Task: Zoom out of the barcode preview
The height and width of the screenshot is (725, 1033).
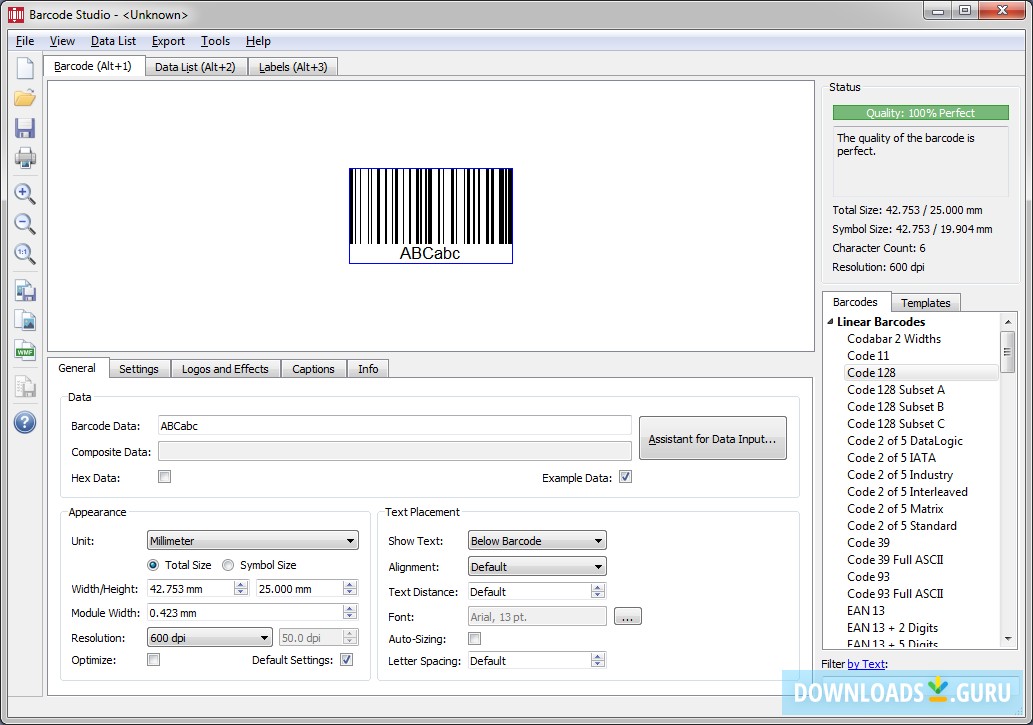Action: tap(24, 224)
